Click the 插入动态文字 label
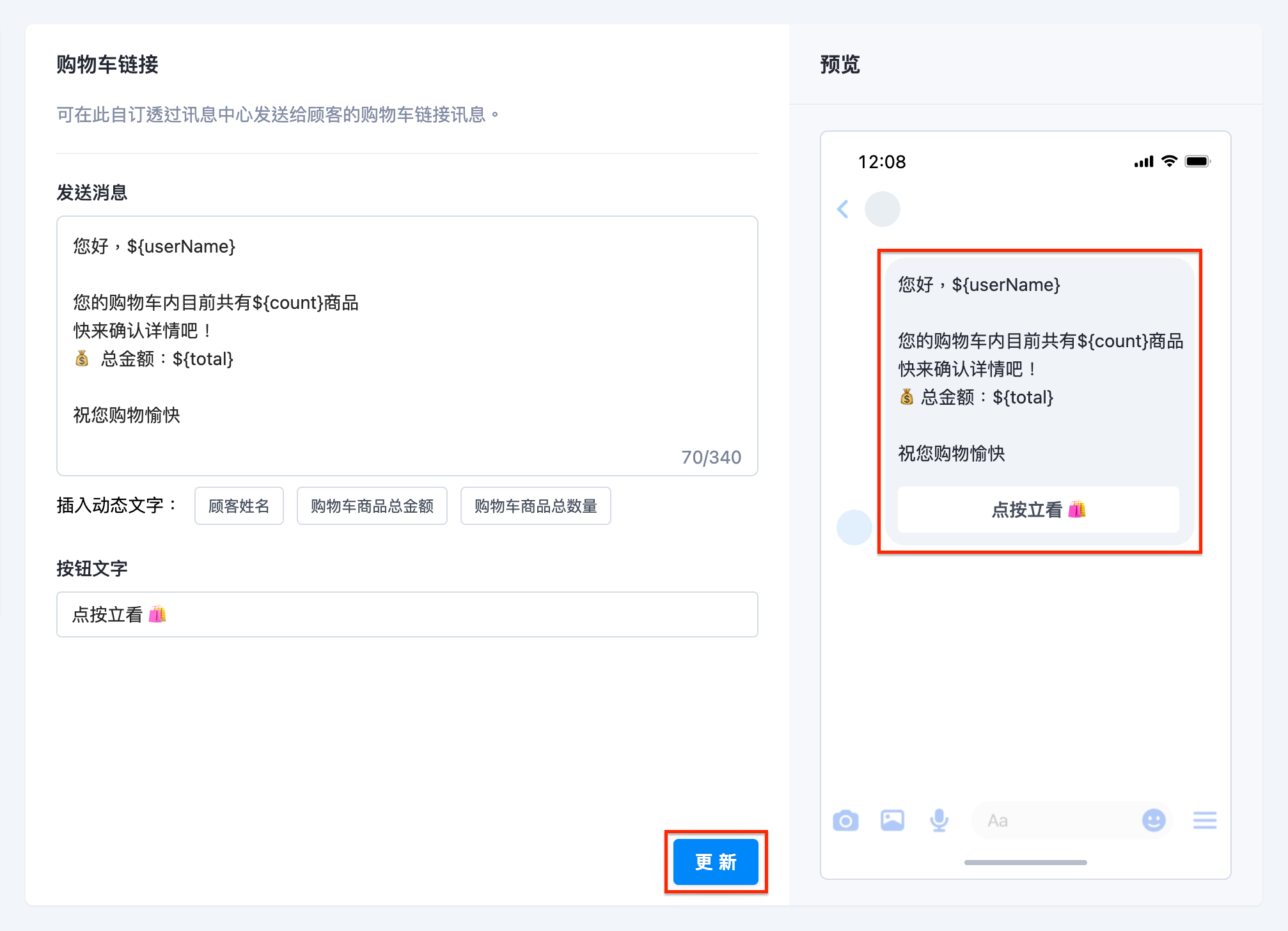The width and height of the screenshot is (1288, 931). [116, 506]
